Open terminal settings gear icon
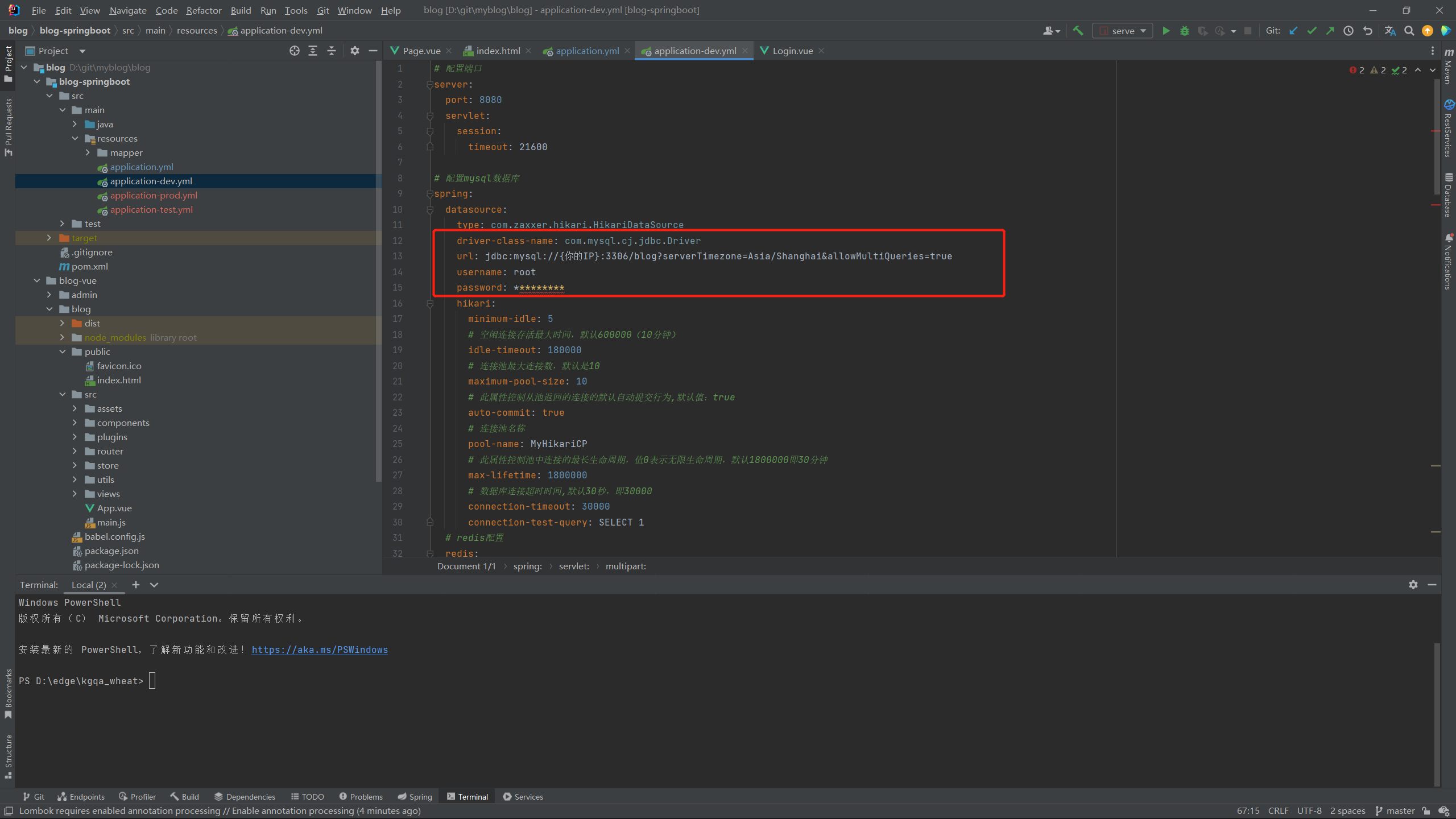The width and height of the screenshot is (1456, 819). pos(1413,585)
